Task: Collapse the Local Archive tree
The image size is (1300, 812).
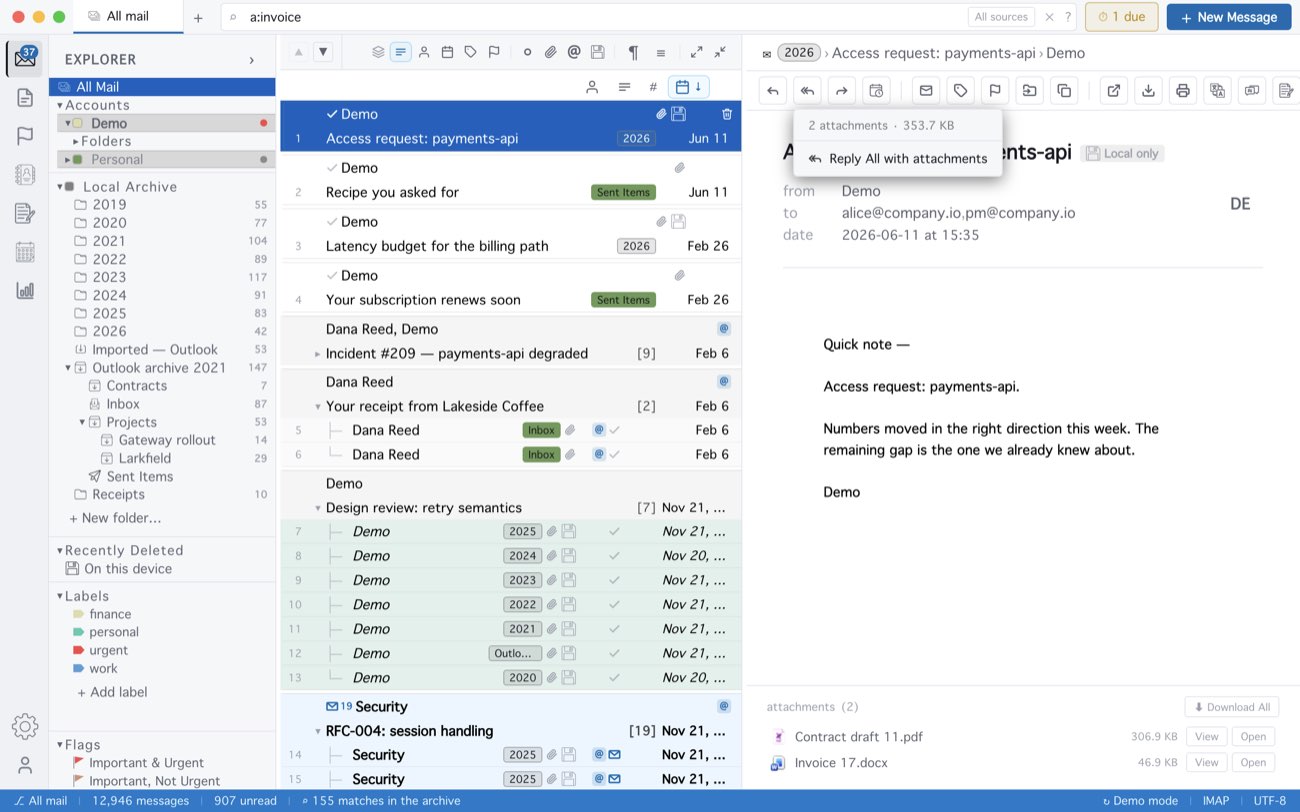Action: coord(60,187)
